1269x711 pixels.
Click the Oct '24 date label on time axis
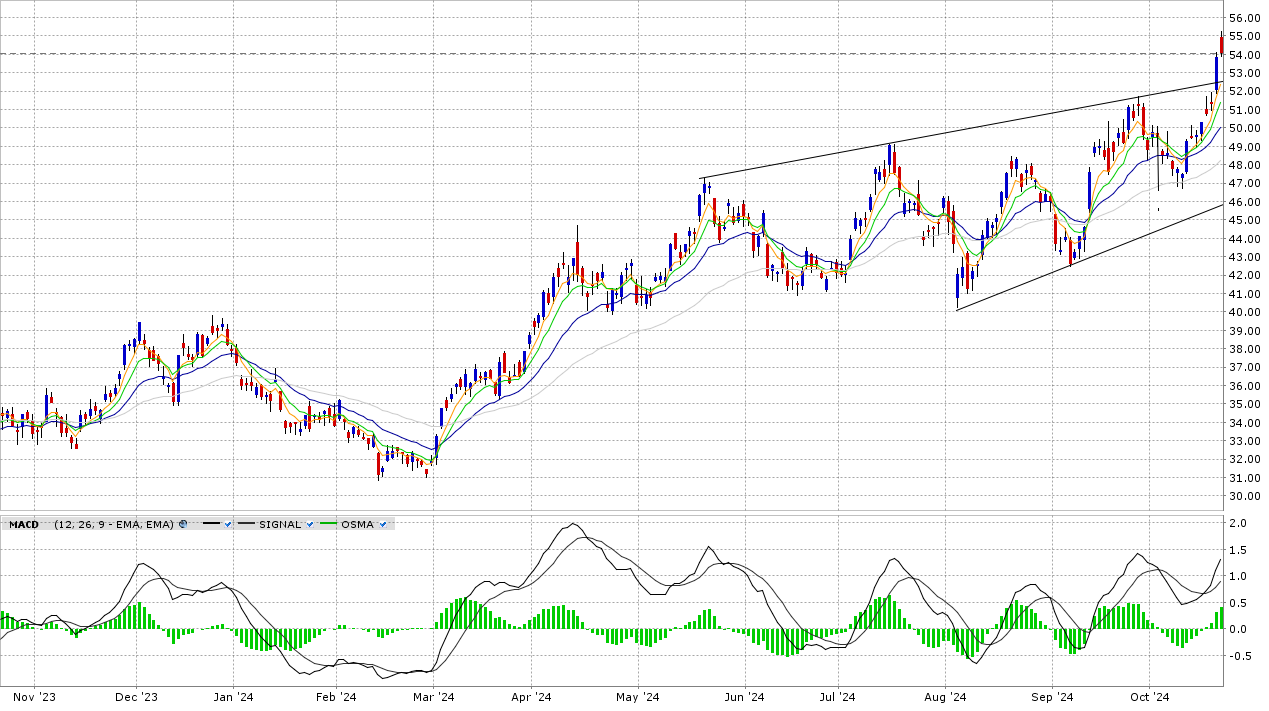point(1149,697)
